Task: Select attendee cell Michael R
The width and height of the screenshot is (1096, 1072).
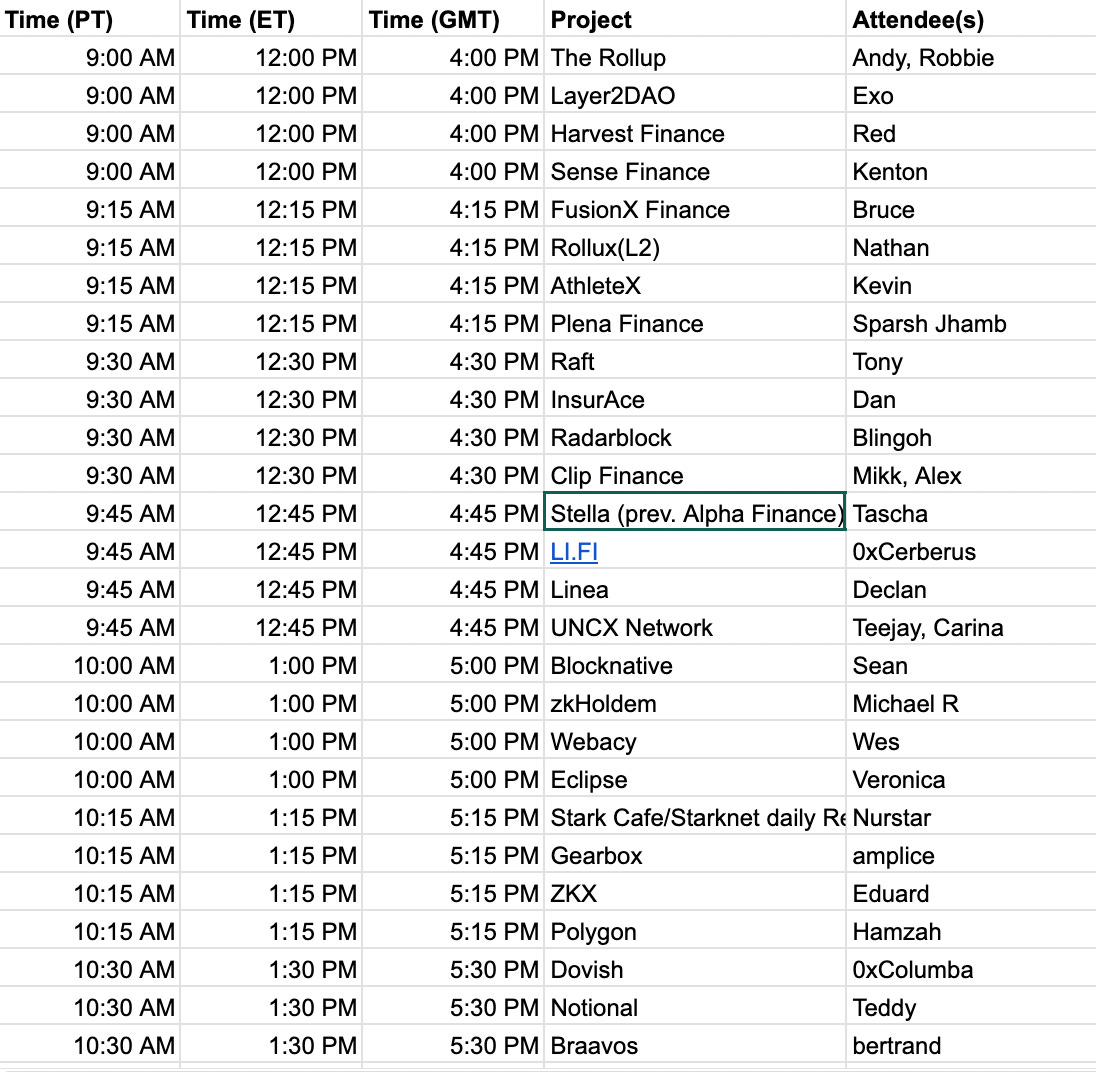Action: pos(972,703)
